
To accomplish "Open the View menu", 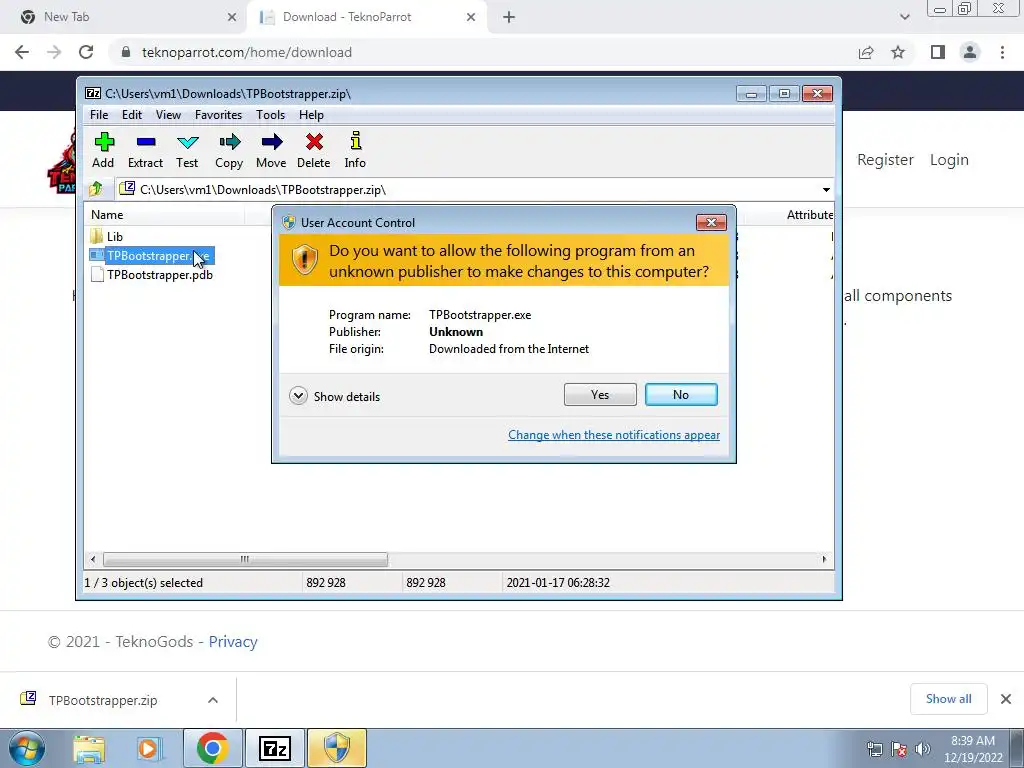I will coord(168,115).
